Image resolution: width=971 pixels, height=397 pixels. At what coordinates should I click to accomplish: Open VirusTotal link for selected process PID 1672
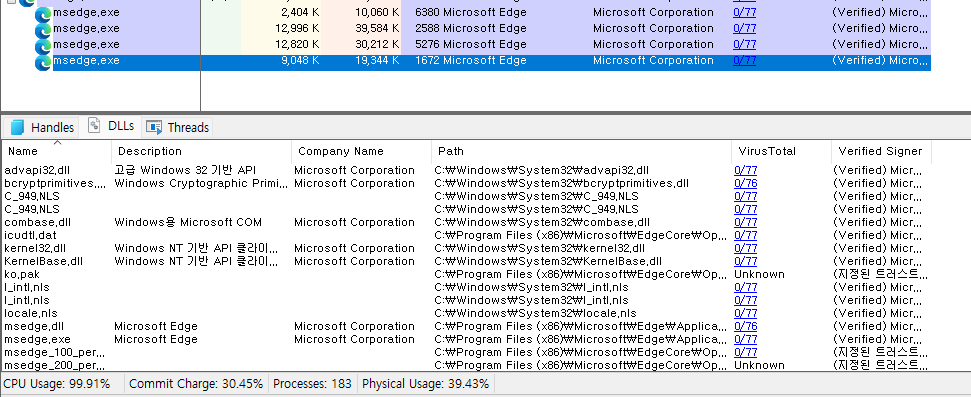(744, 61)
